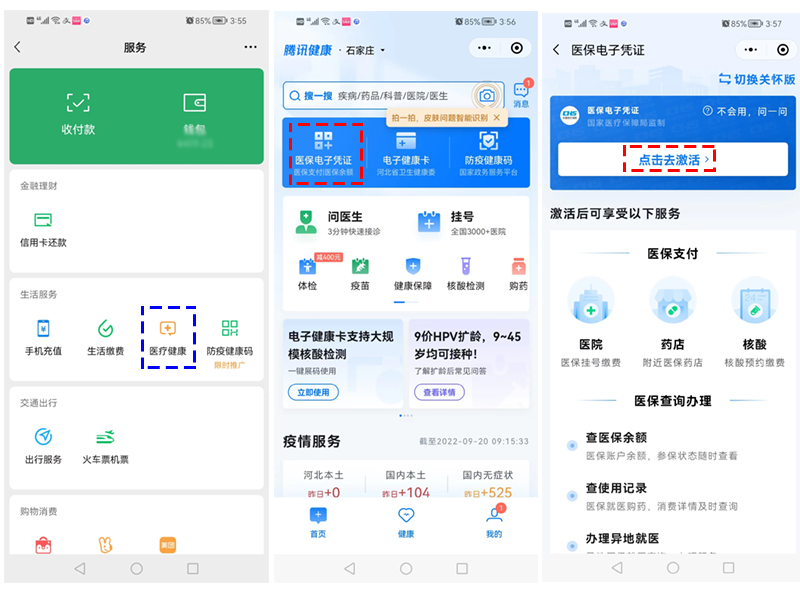Image resolution: width=800 pixels, height=594 pixels.
Task: Tap the 不会用，问一问 help link
Action: [745, 111]
